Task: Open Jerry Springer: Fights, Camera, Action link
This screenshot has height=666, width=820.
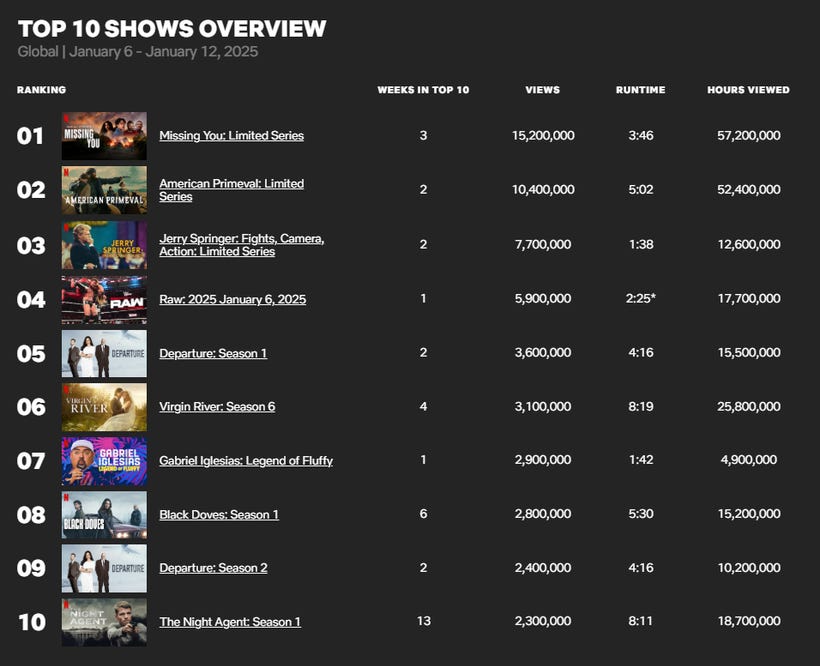Action: click(x=242, y=245)
